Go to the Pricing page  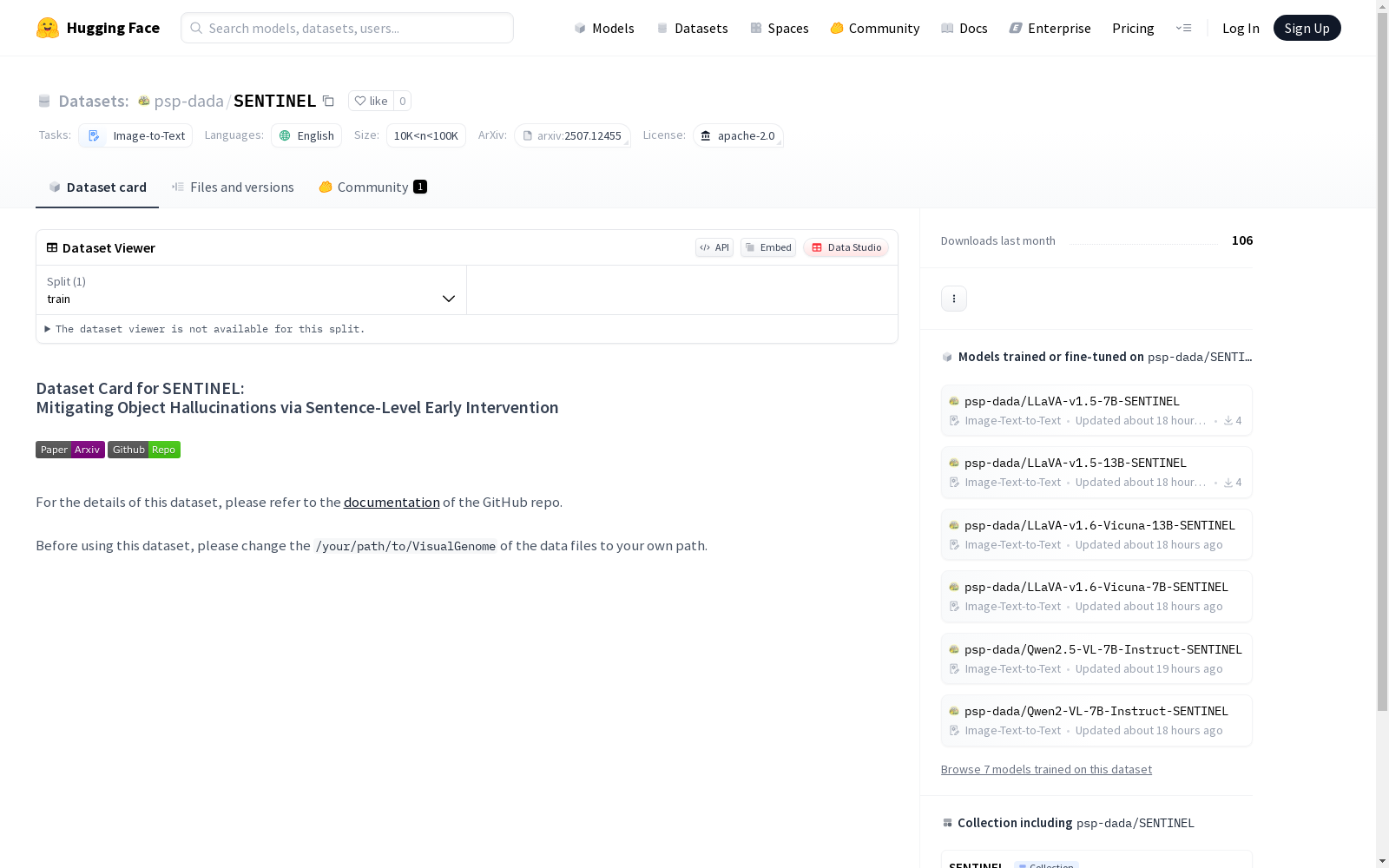click(1133, 28)
